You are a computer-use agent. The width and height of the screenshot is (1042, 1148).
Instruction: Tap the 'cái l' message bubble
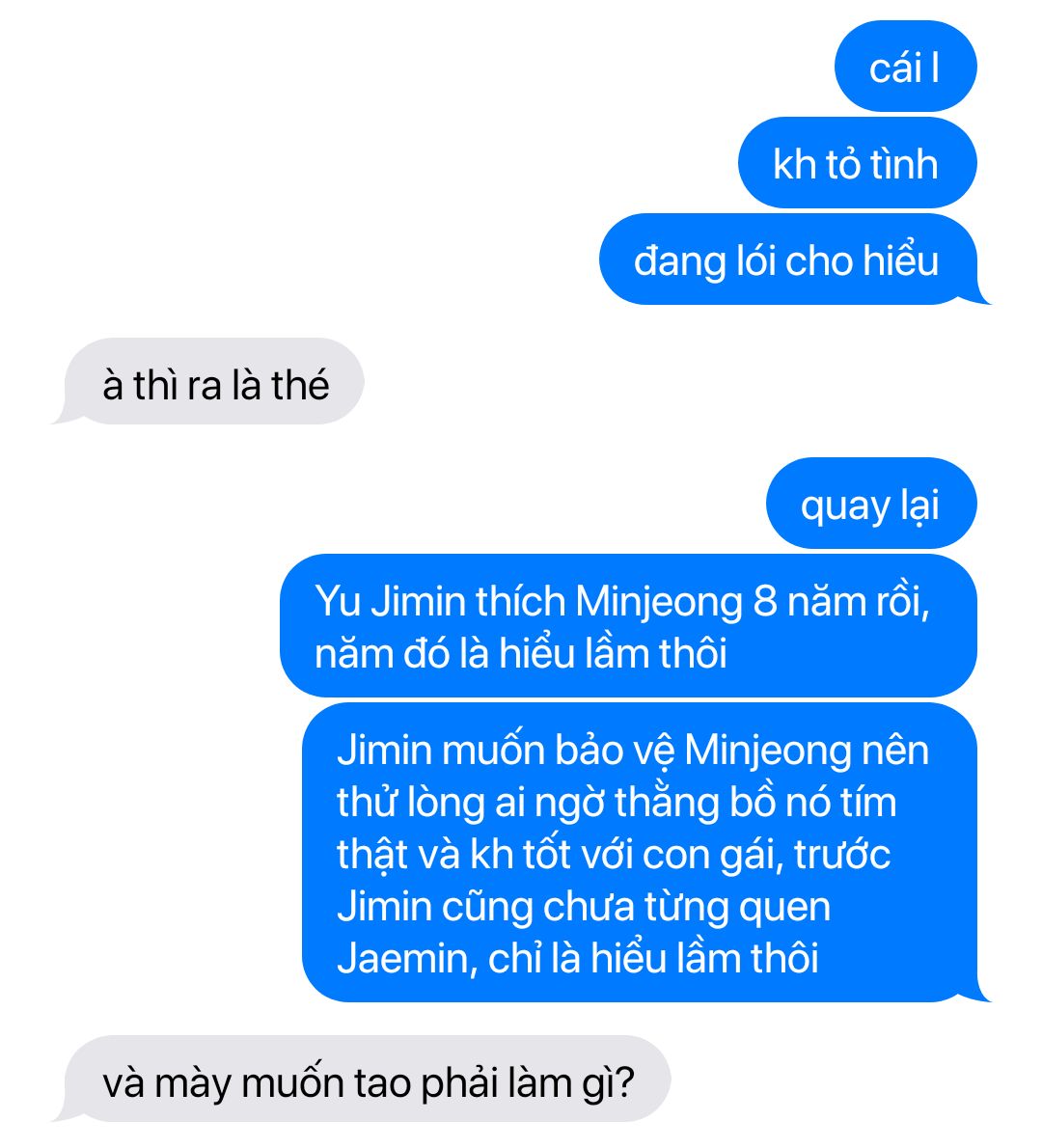pyautogui.click(x=905, y=66)
